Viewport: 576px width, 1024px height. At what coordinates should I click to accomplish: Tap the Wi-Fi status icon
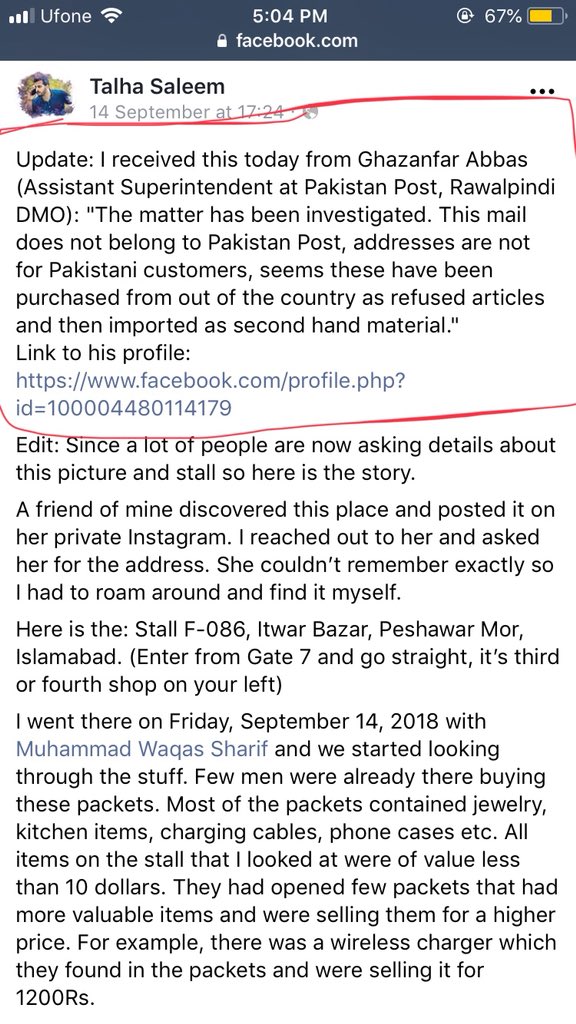[112, 16]
